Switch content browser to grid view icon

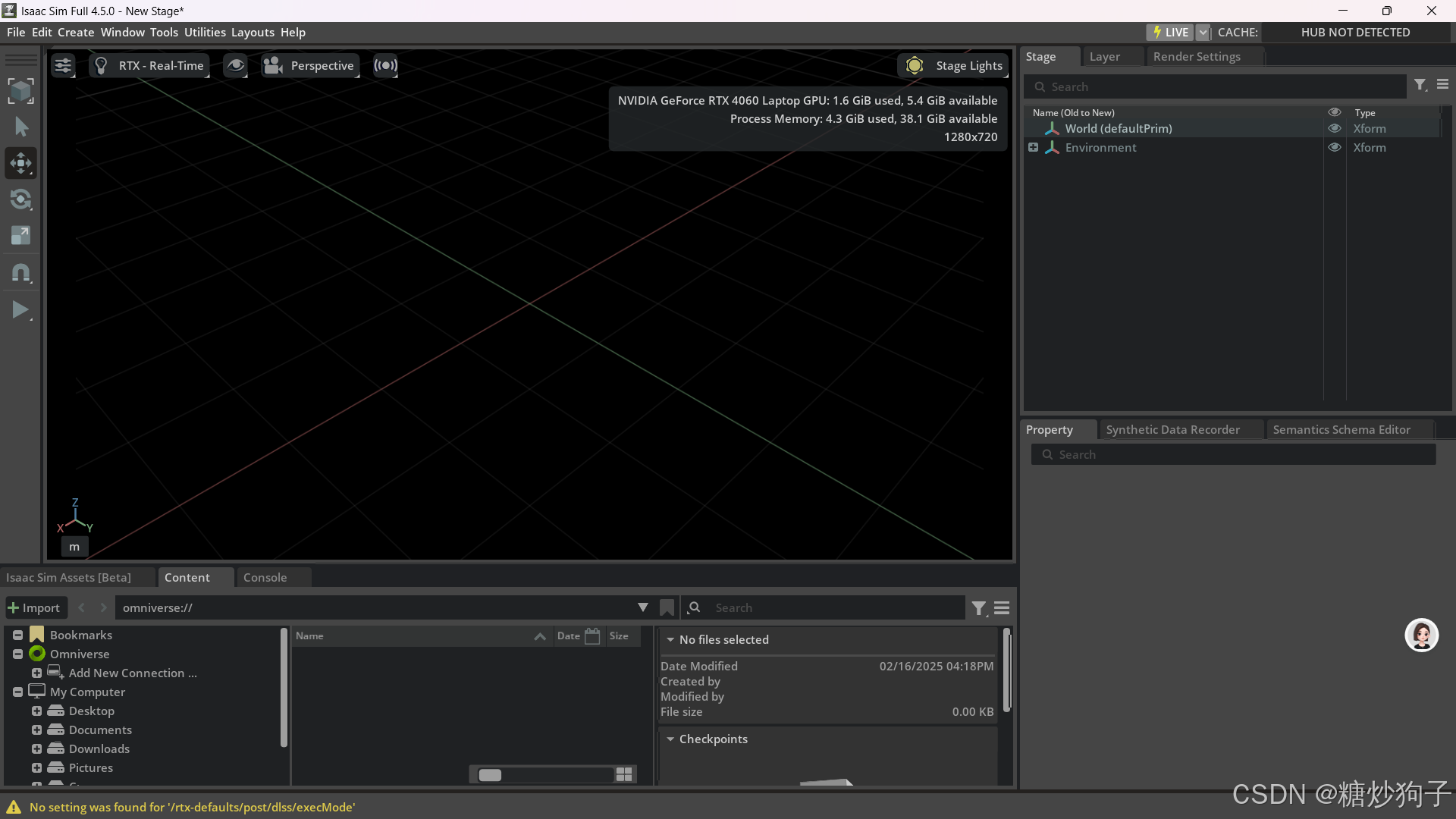pyautogui.click(x=624, y=774)
